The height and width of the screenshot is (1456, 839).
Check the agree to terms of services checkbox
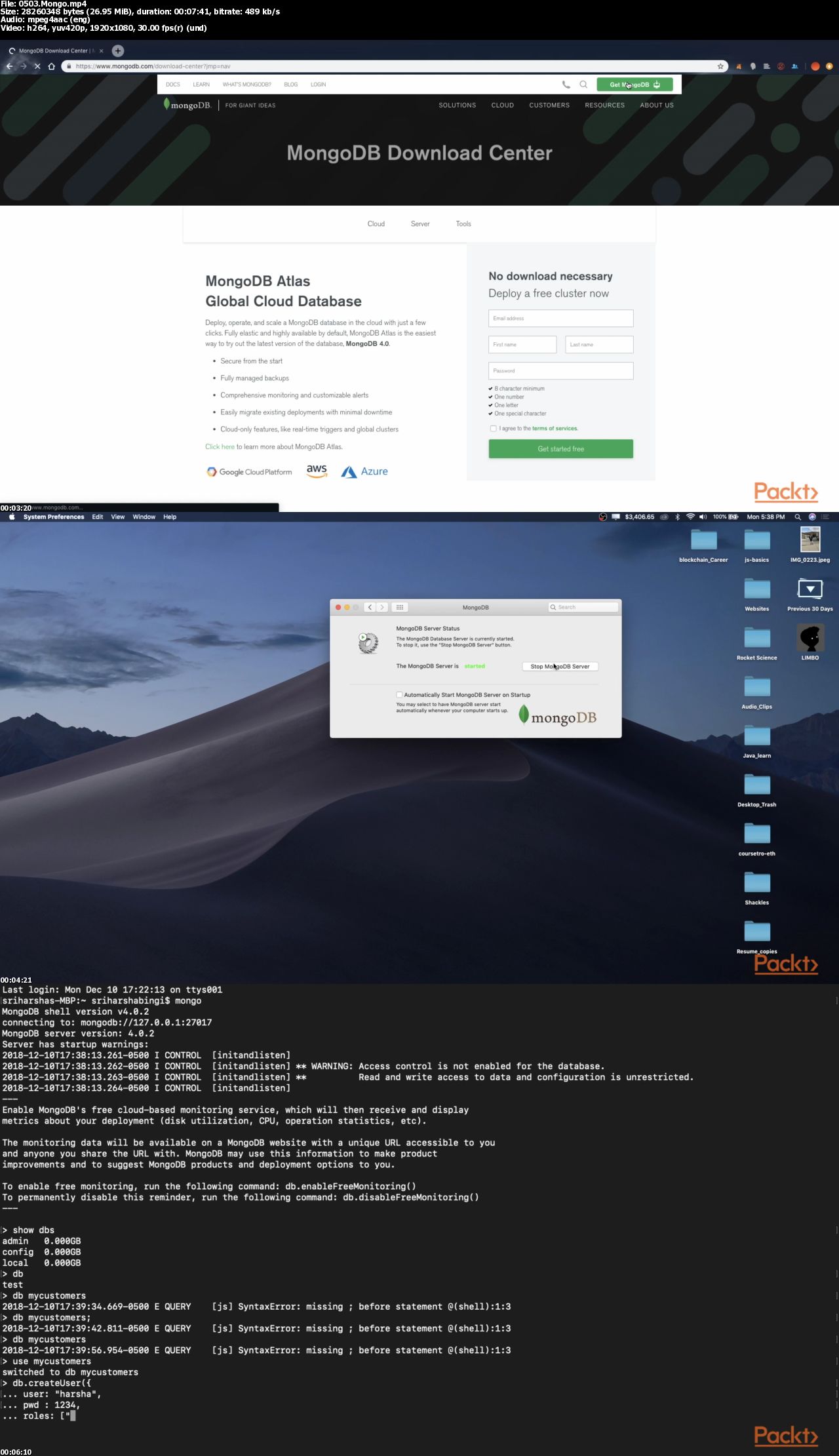click(x=494, y=429)
